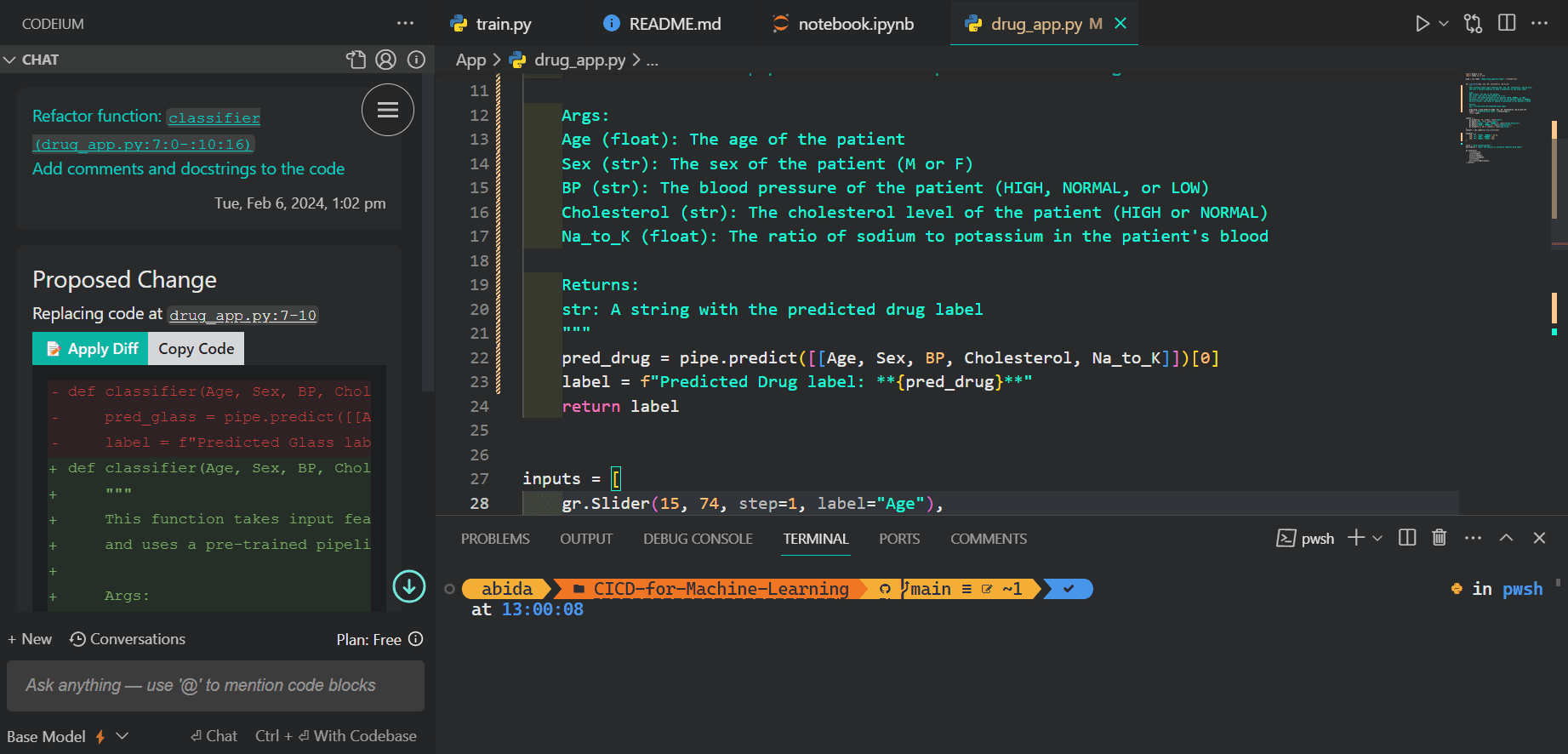Open source control changes icon in editor toolbar

click(x=1474, y=24)
